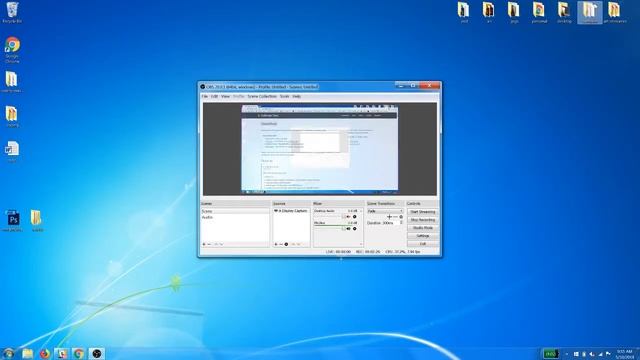Viewport: 640px width, 360px height.
Task: Open the Scene Collection menu
Action: (x=262, y=97)
